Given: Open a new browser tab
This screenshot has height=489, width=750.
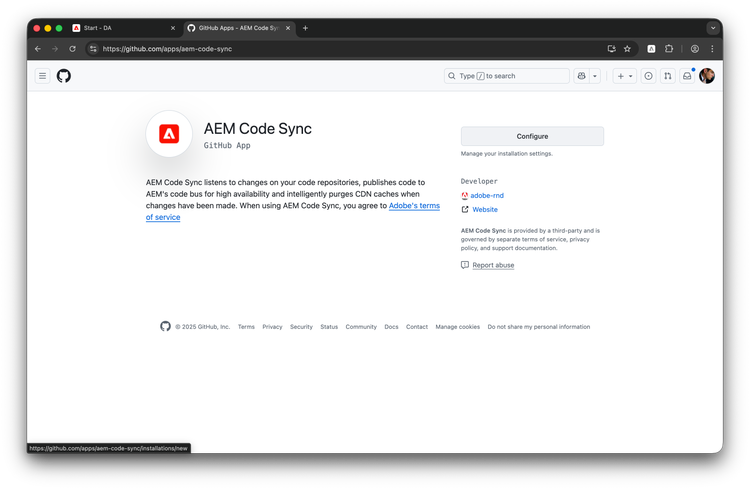Looking at the screenshot, I should (305, 28).
